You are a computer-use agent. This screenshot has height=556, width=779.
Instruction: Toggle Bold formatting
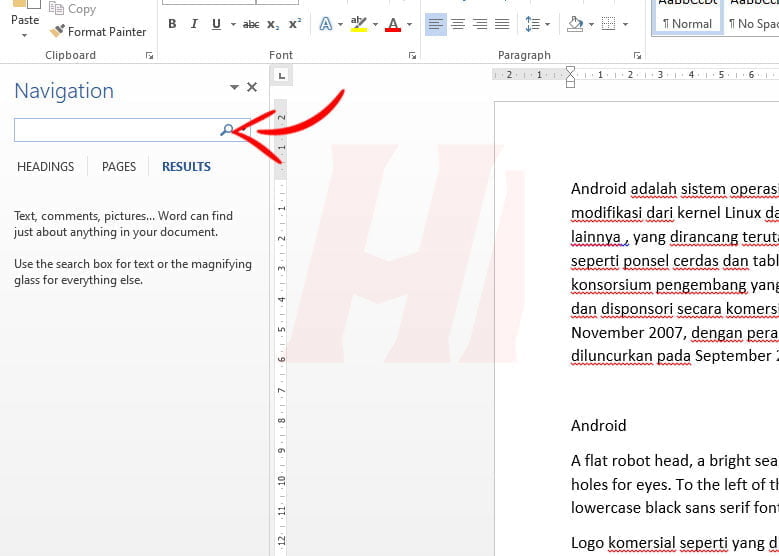(x=172, y=24)
